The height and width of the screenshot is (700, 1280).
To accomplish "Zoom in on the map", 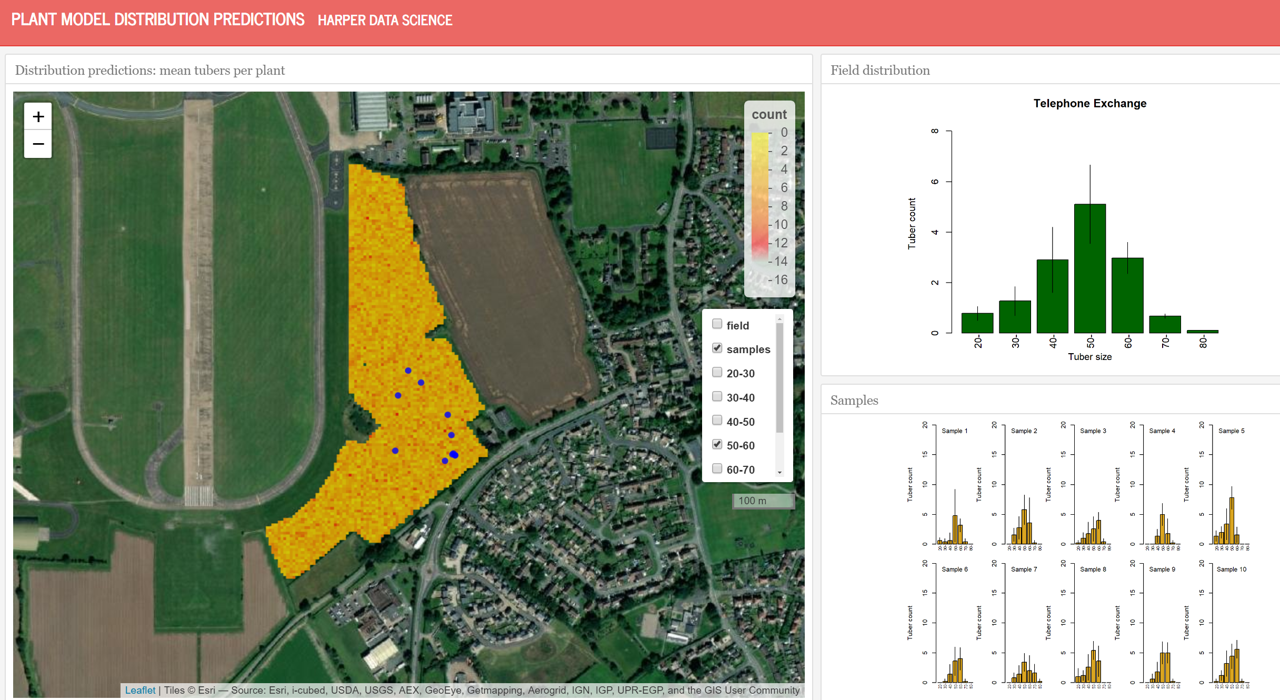I will pos(38,117).
